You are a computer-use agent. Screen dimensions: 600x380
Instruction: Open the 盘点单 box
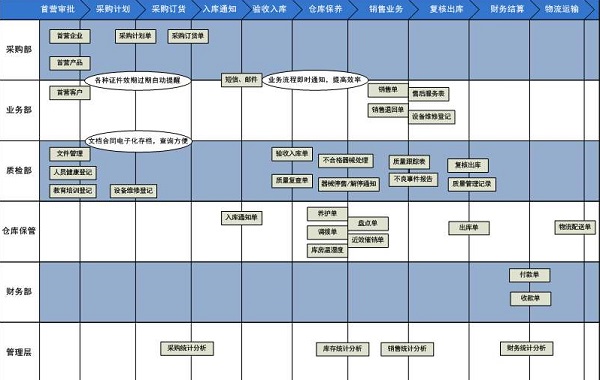click(x=368, y=223)
